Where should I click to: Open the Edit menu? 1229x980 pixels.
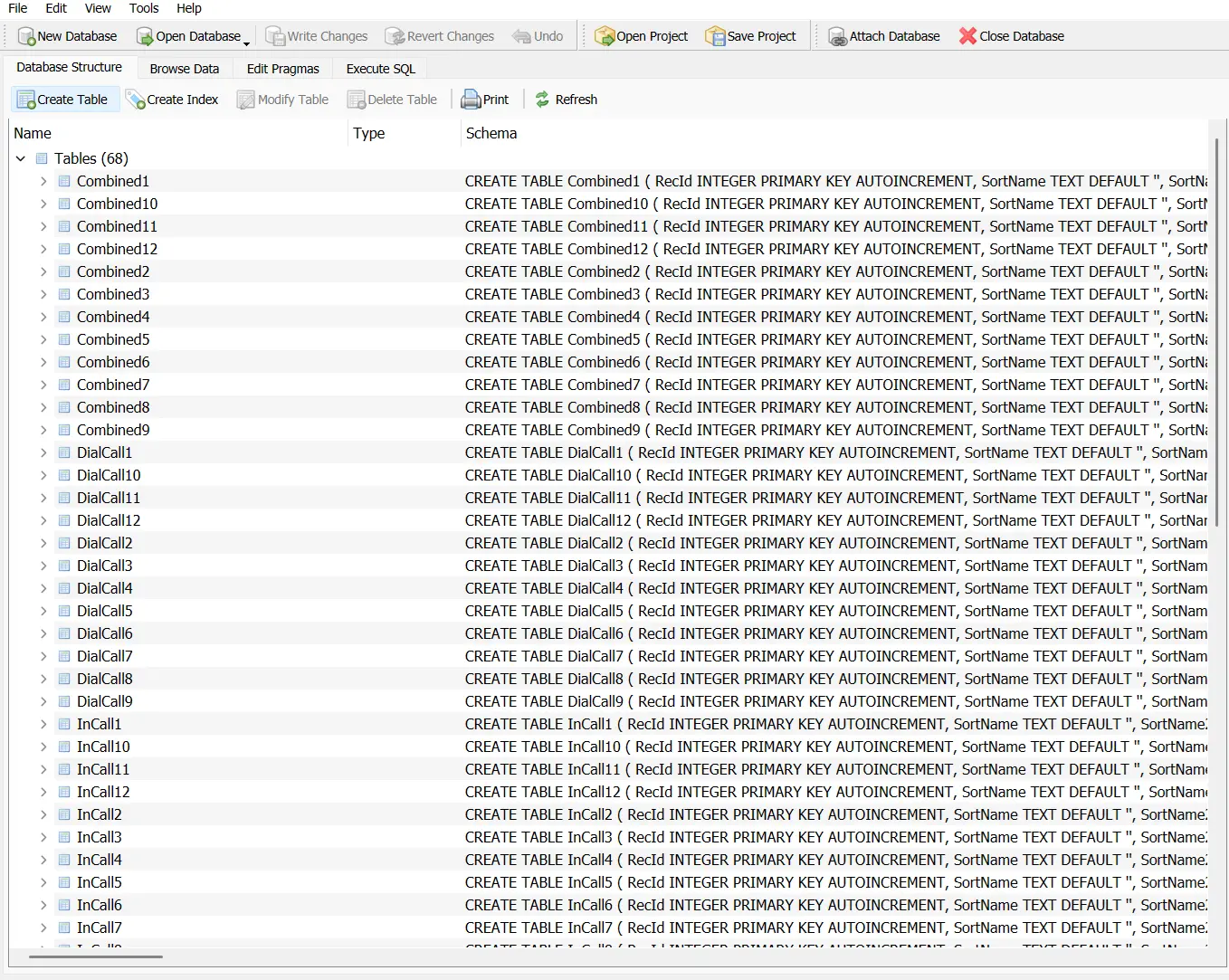tap(56, 8)
